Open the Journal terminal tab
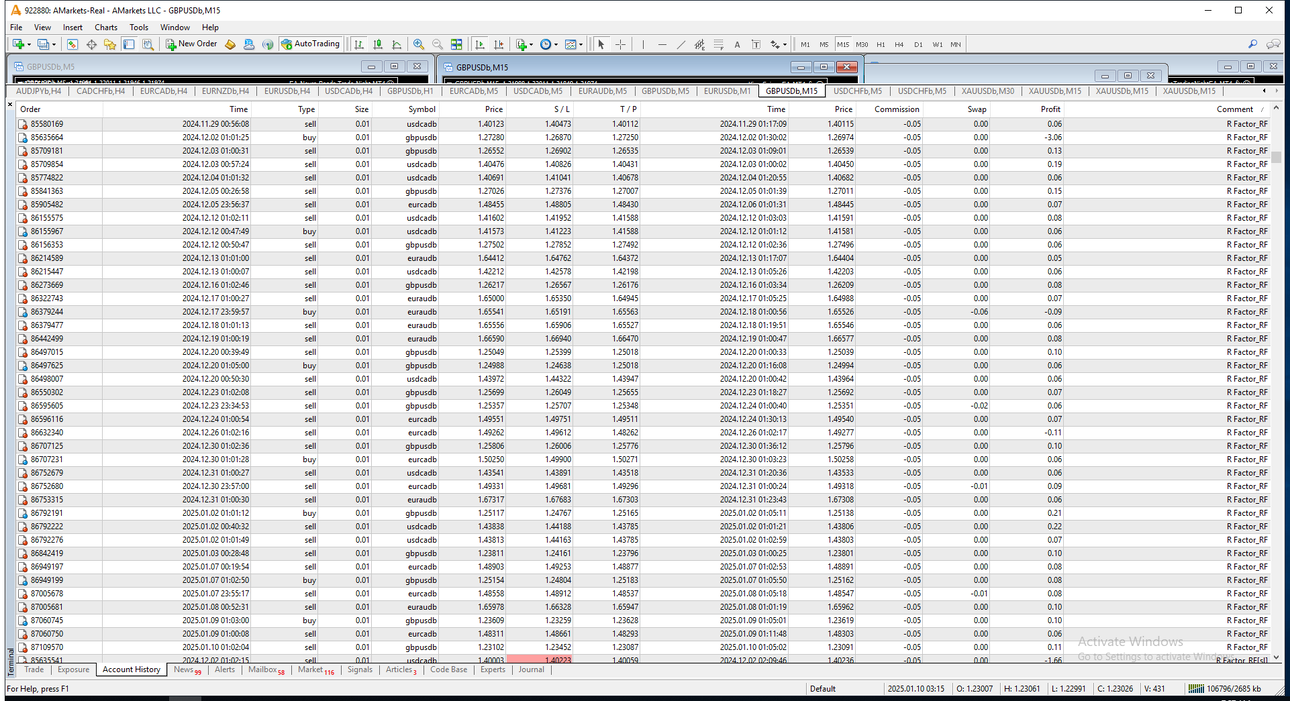This screenshot has height=701, width=1290. pyautogui.click(x=531, y=670)
